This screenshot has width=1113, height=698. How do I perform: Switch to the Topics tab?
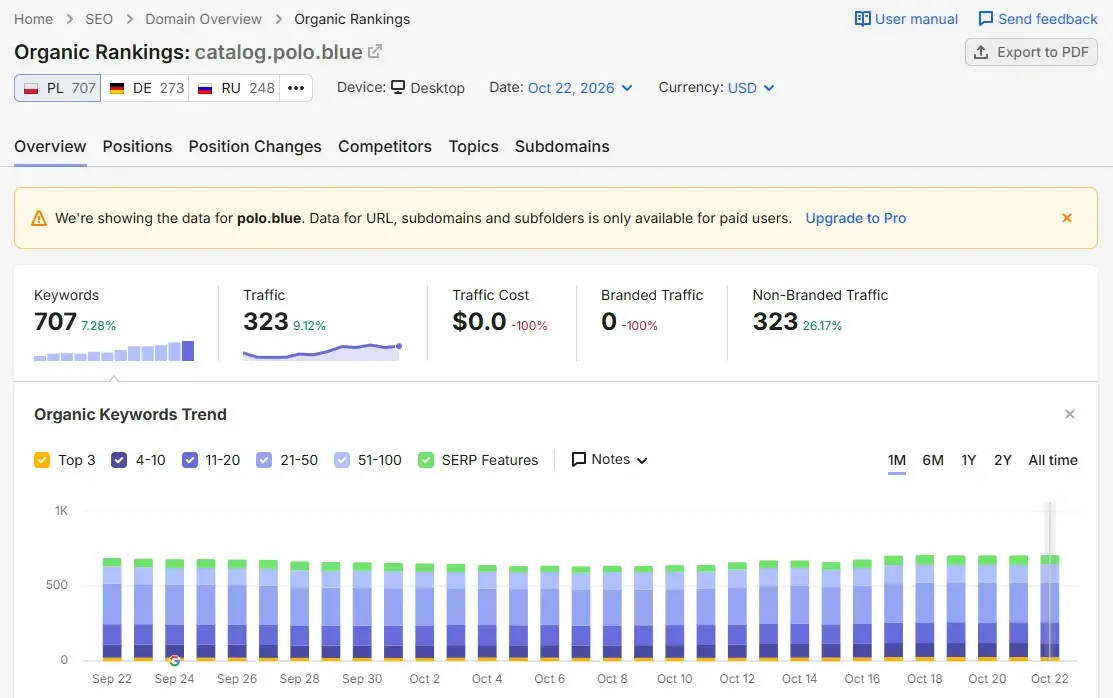click(473, 146)
